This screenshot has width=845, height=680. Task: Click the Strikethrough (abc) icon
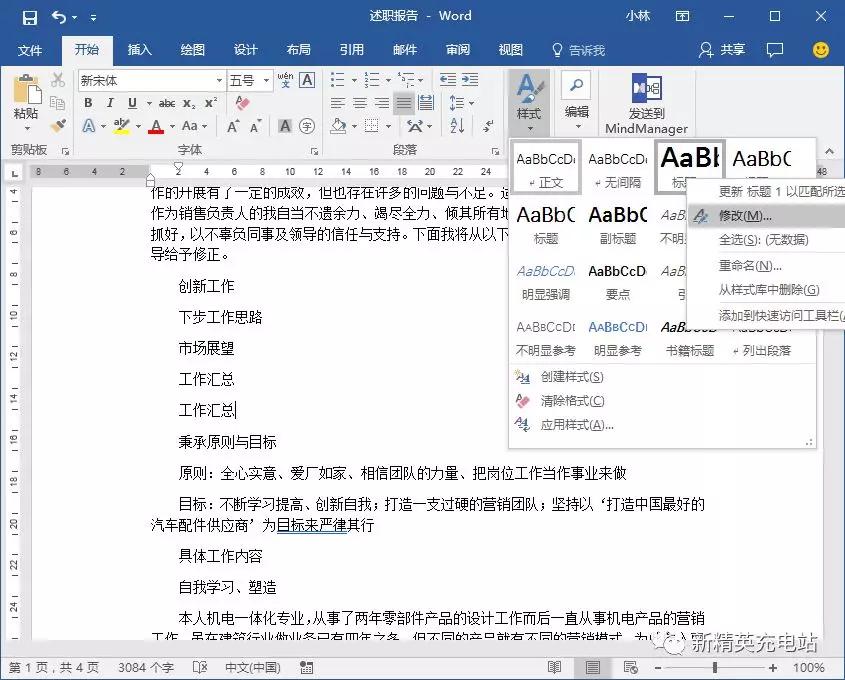(165, 103)
